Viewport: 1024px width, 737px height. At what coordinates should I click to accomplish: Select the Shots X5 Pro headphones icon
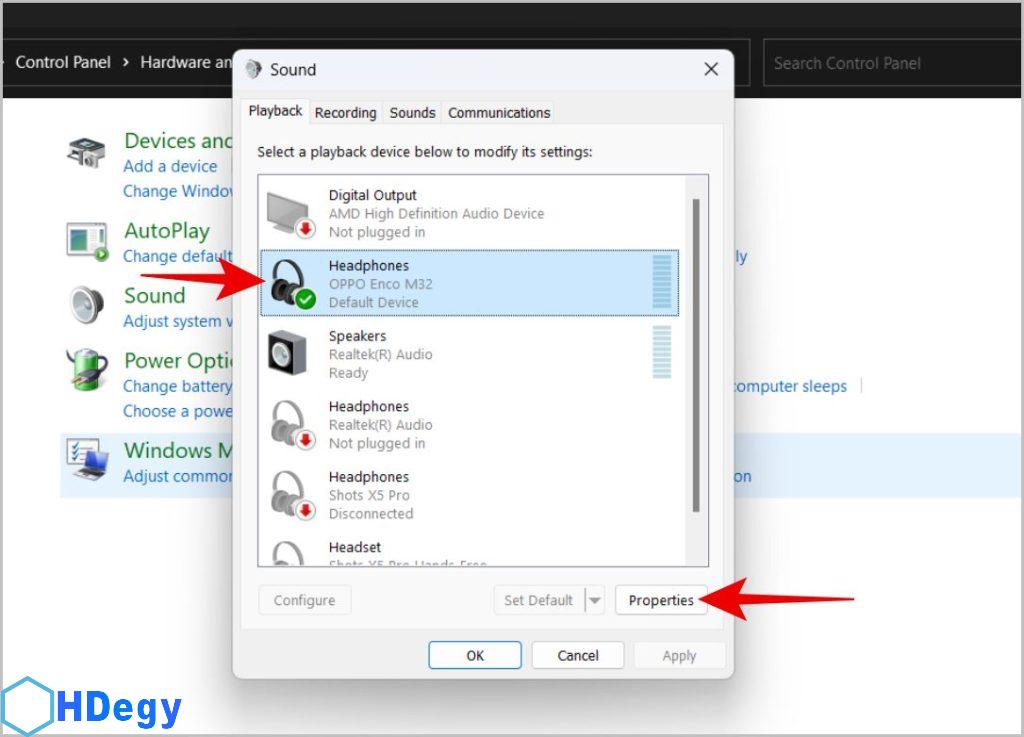coord(291,495)
